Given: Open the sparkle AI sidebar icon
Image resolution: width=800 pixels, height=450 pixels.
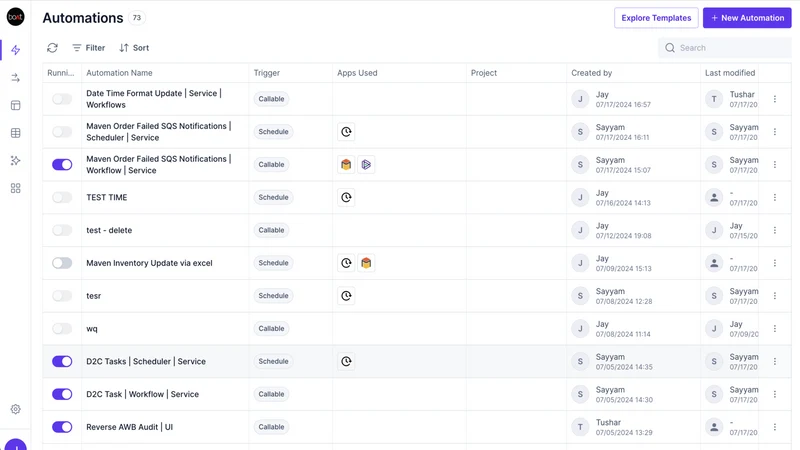Looking at the screenshot, I should pyautogui.click(x=15, y=161).
